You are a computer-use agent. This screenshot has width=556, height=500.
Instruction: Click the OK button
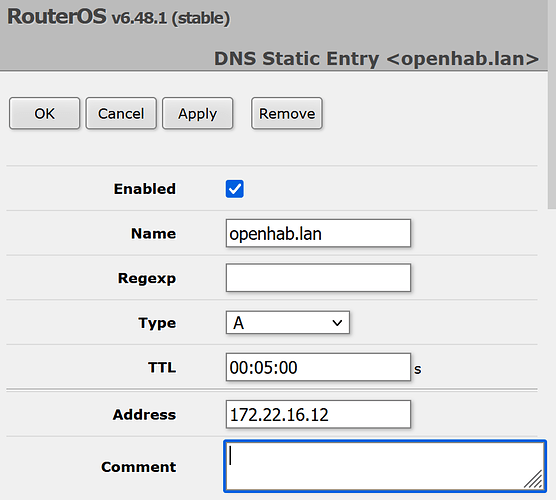coord(44,113)
